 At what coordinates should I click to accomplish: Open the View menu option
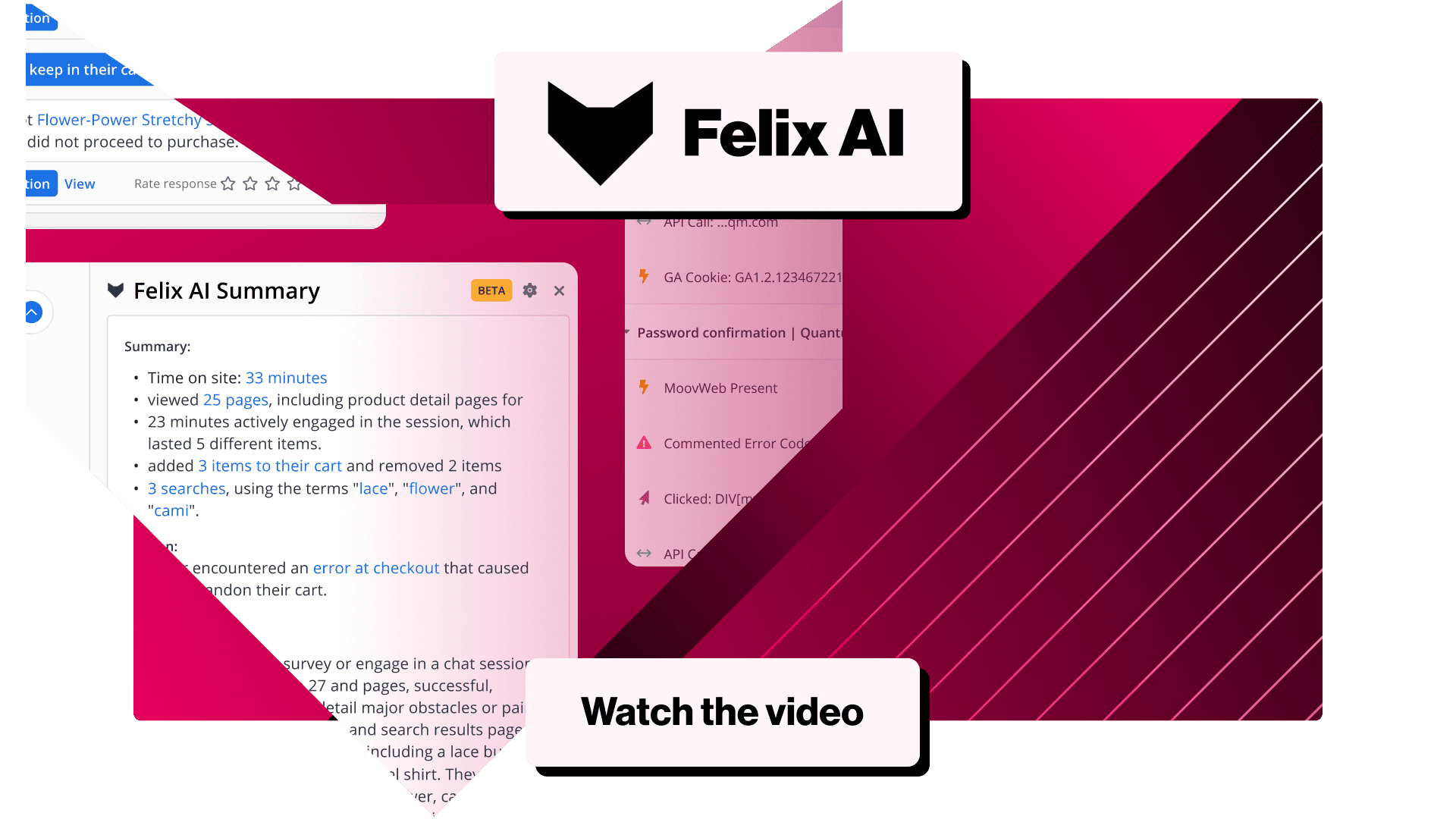80,183
